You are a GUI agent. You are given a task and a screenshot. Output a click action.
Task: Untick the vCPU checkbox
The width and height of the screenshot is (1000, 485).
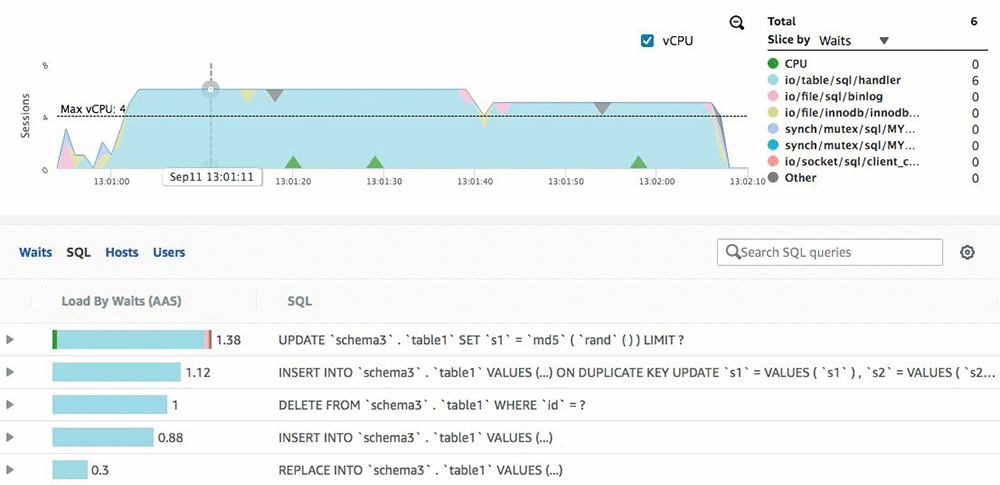click(x=647, y=41)
